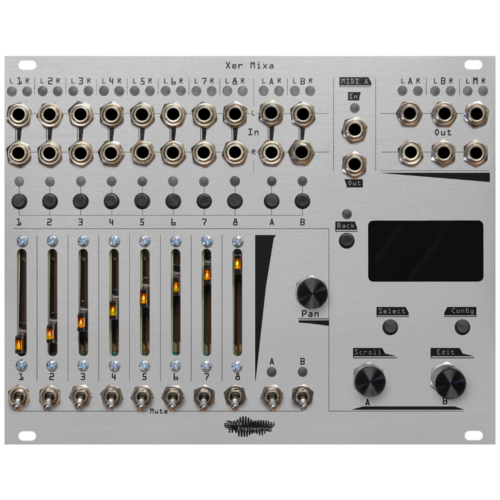Click the channel 4 fader handle

(113, 311)
